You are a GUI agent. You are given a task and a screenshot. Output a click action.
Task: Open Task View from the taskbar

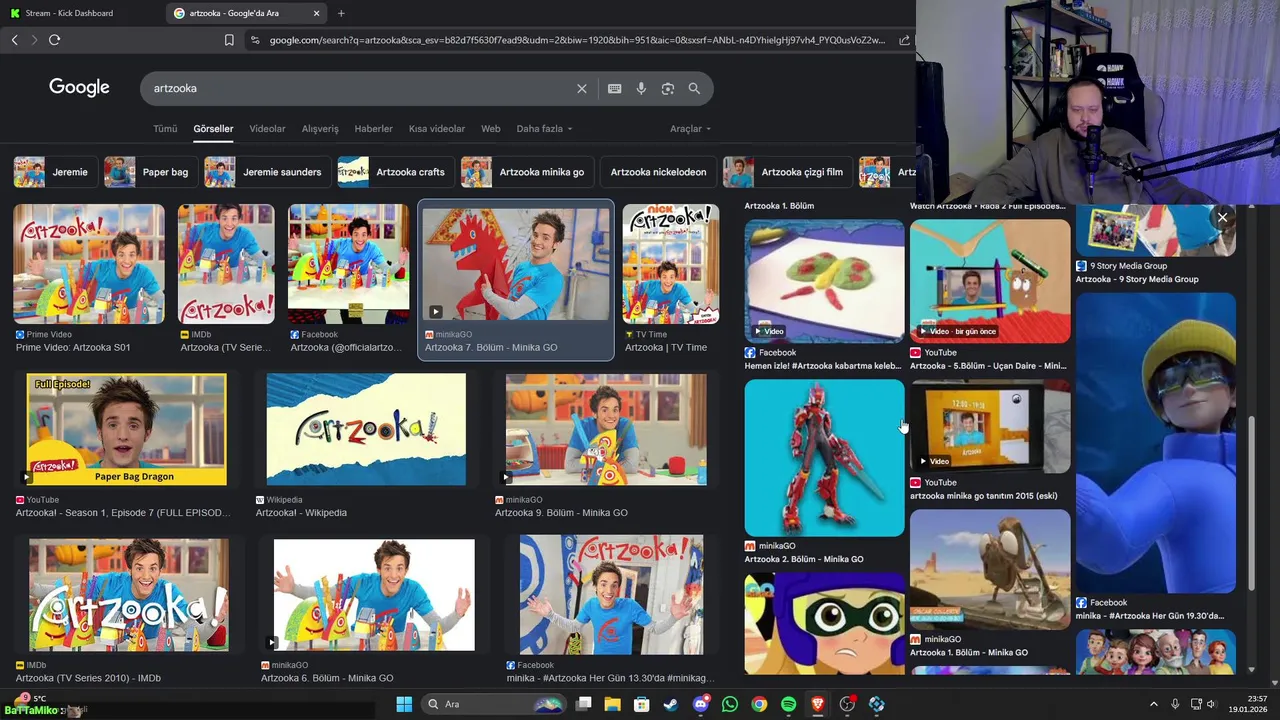pyautogui.click(x=584, y=704)
